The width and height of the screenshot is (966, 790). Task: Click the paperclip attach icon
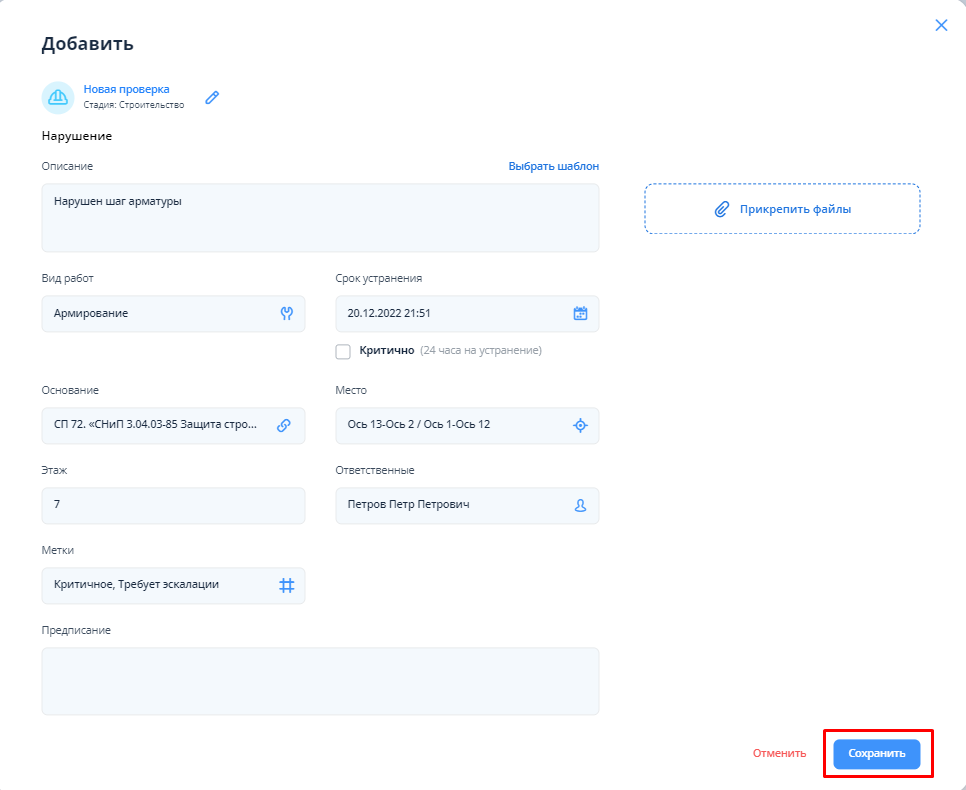[x=721, y=209]
